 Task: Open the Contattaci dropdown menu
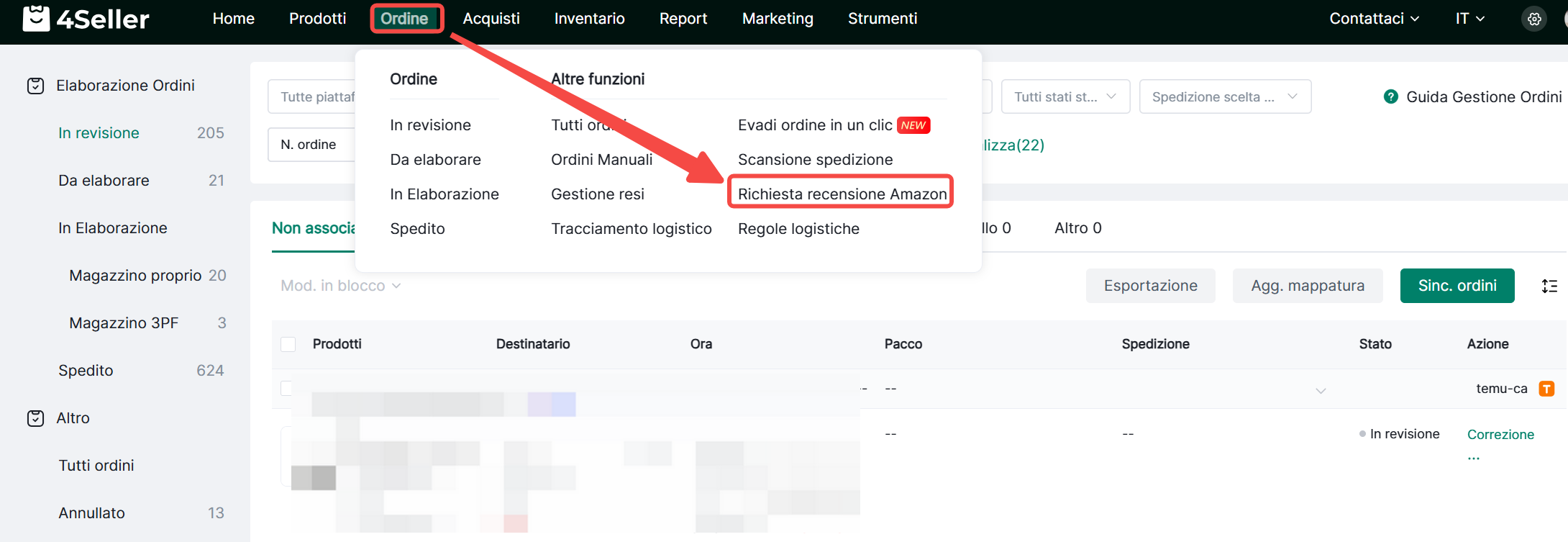[x=1373, y=19]
